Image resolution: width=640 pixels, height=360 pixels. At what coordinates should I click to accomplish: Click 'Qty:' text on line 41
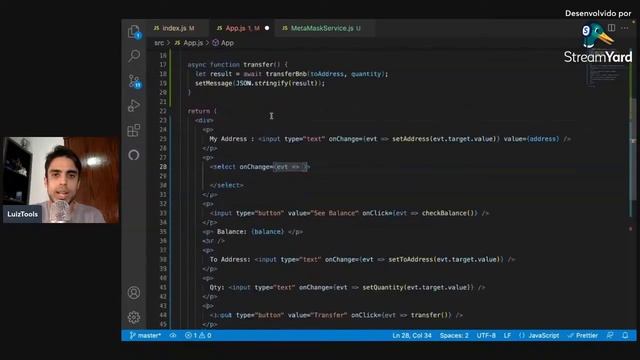pyautogui.click(x=217, y=287)
